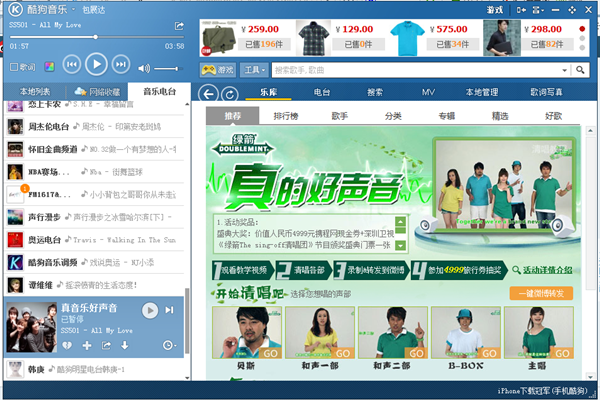Open the 谭维维 station
Viewport: 600px width, 400px height.
point(95,285)
